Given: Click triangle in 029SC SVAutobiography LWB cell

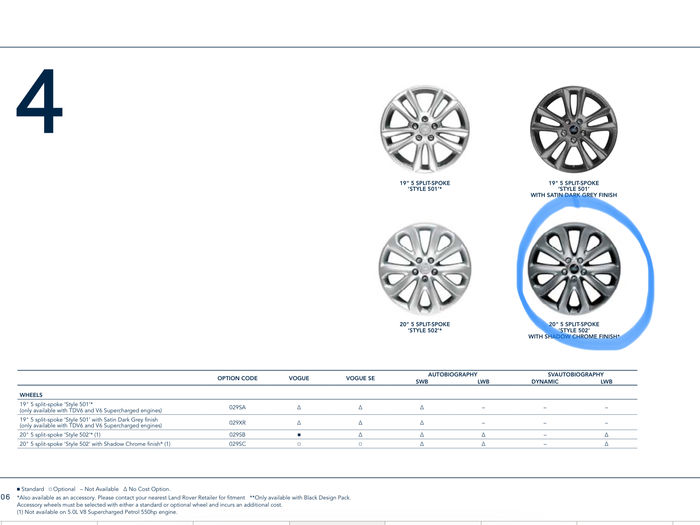Looking at the screenshot, I should pos(606,444).
